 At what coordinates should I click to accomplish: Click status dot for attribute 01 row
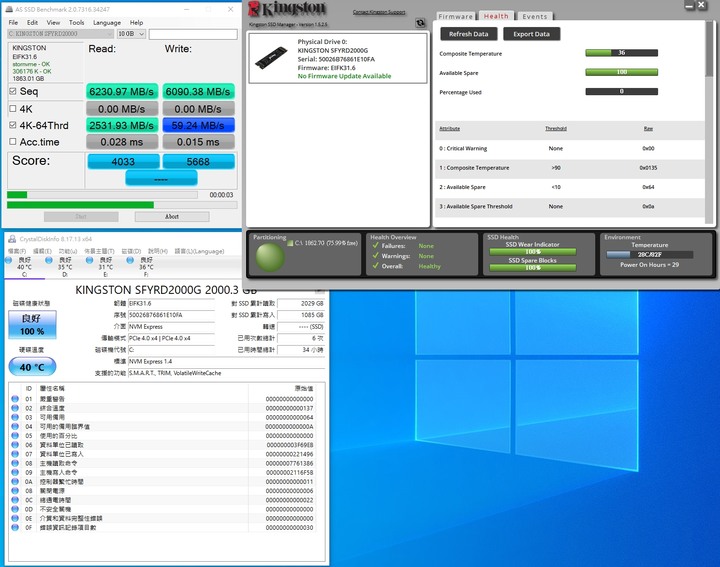(x=15, y=399)
